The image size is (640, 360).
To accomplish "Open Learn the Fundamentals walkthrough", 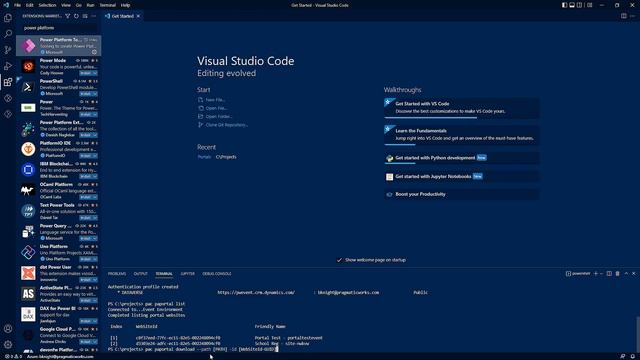I will [x=461, y=135].
